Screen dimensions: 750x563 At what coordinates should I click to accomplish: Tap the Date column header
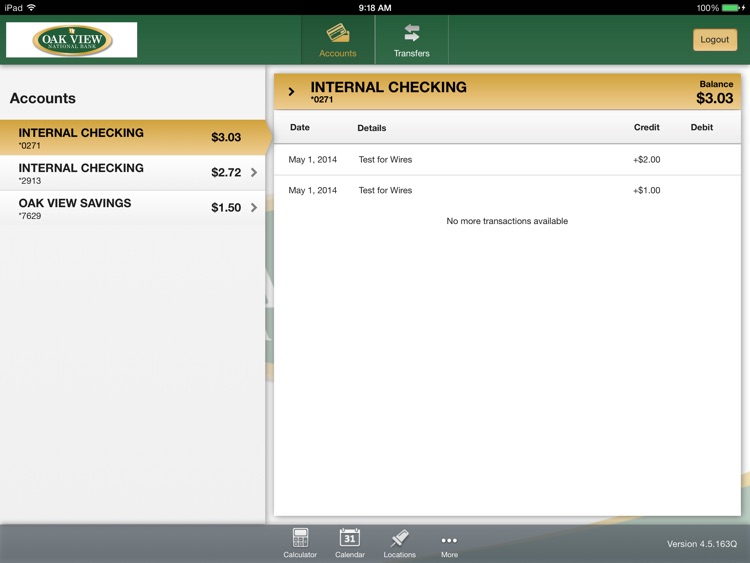pyautogui.click(x=300, y=127)
